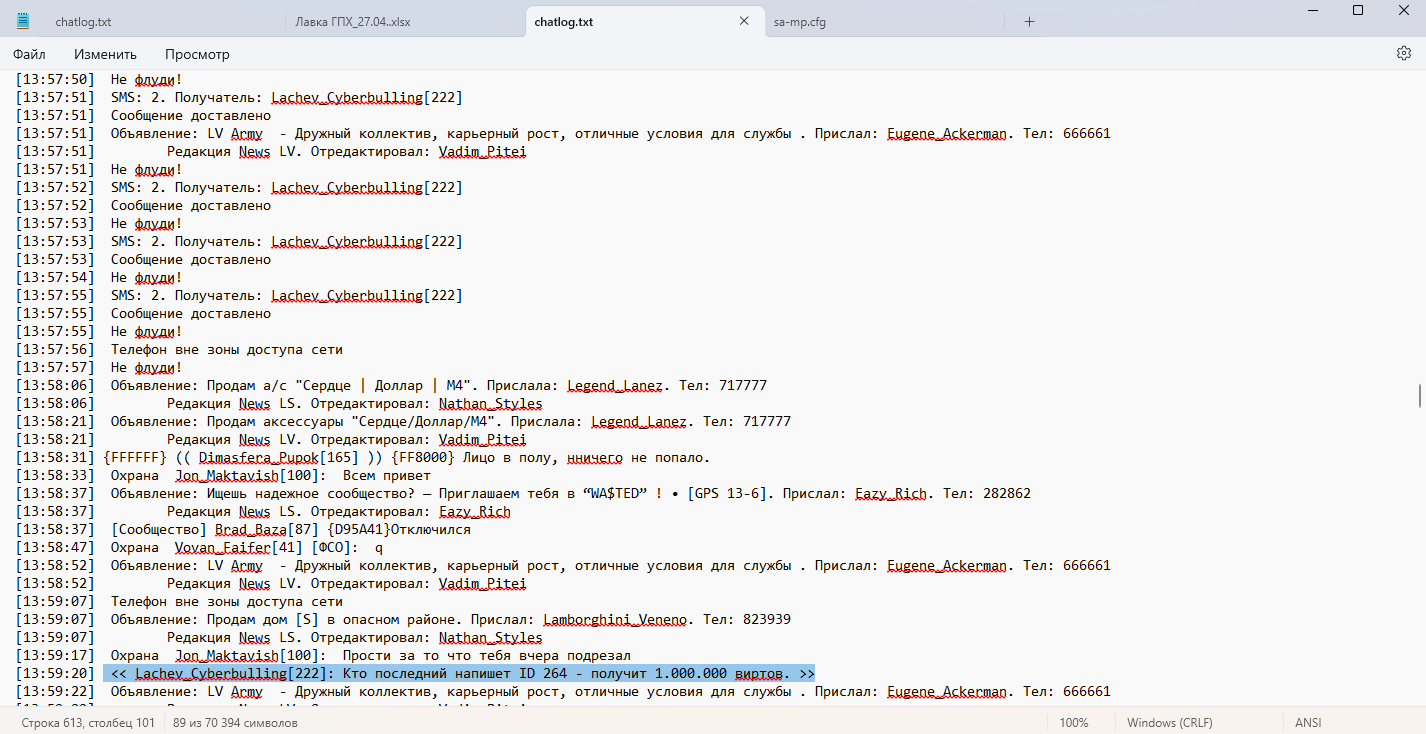Click the Строка 613, столбец 101 position indicator
This screenshot has width=1426, height=734.
(88, 722)
